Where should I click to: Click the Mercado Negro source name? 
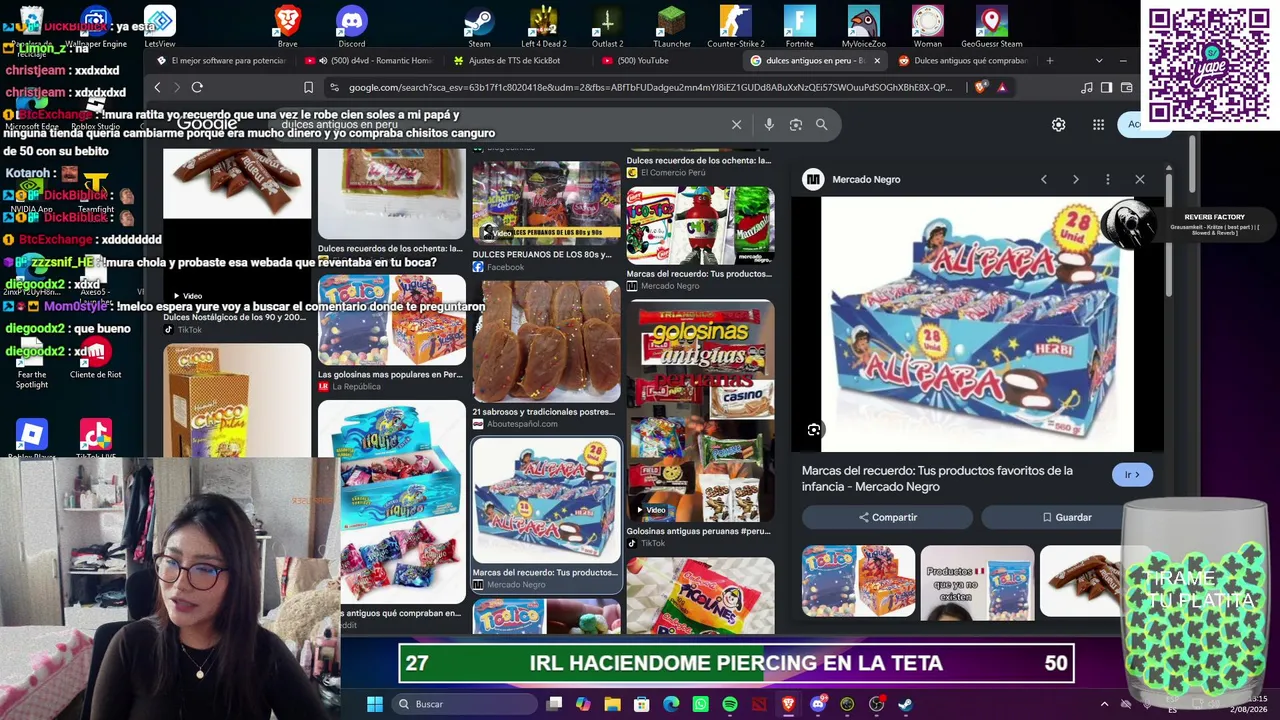tap(866, 180)
